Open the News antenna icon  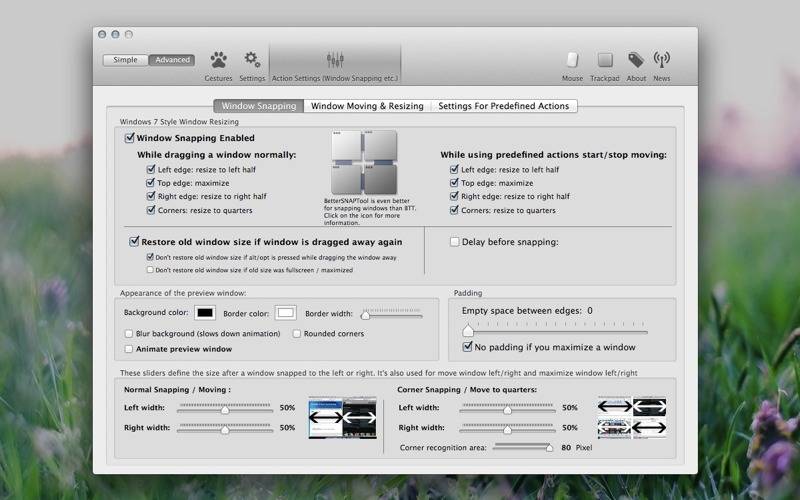(x=662, y=60)
